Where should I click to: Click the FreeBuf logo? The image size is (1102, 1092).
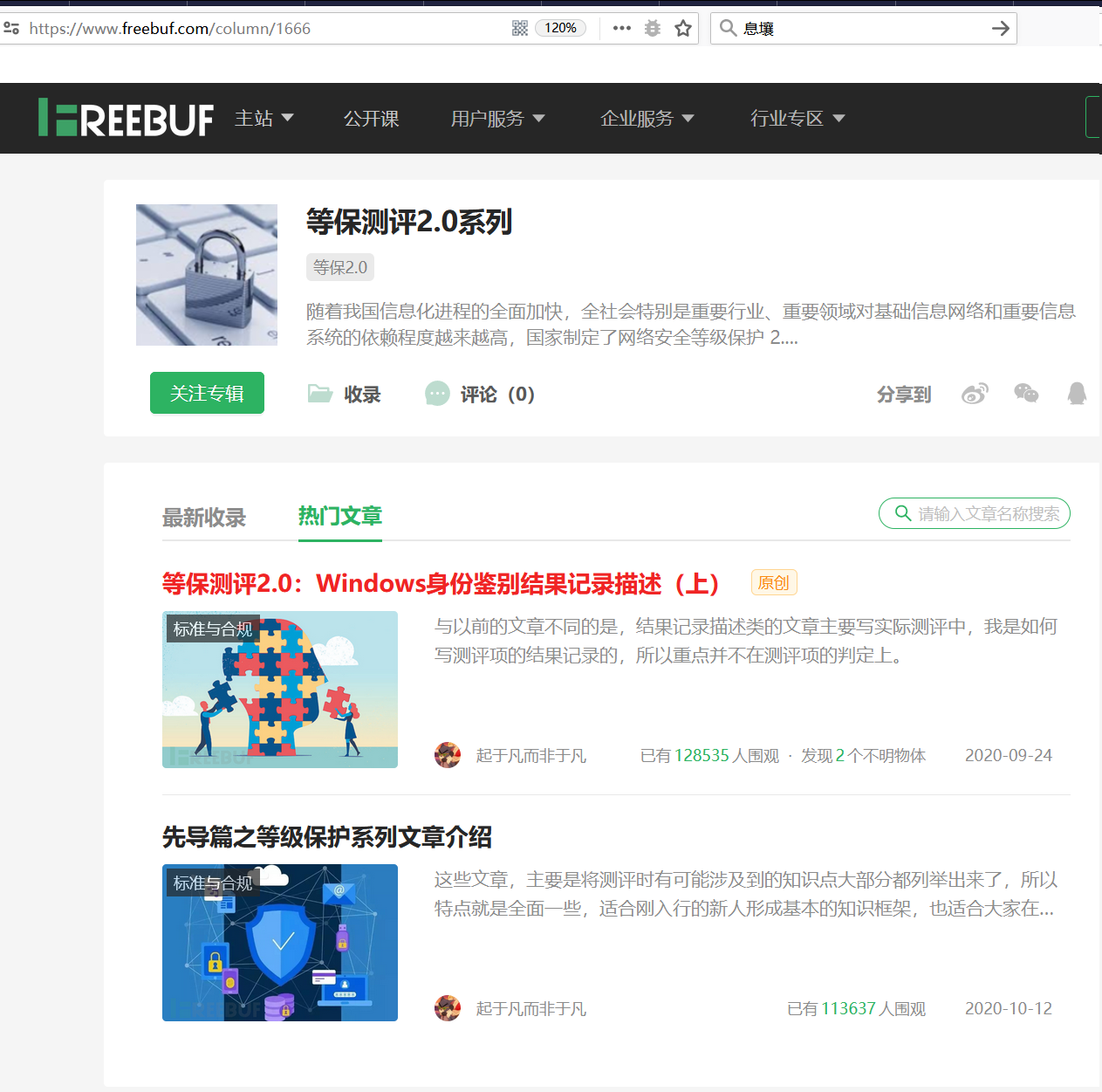(126, 118)
